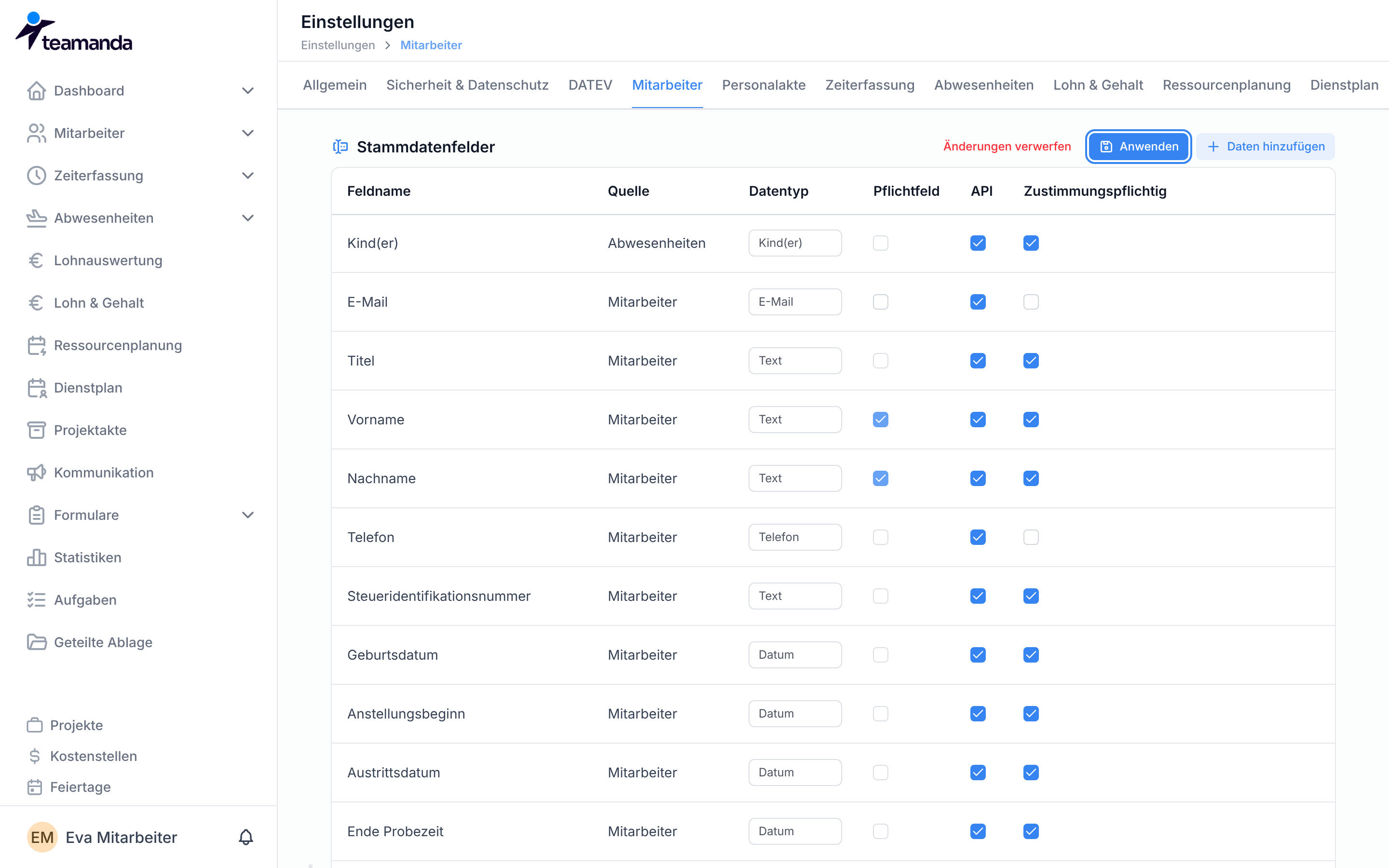Click the Abwesenheiten plane icon

37,218
